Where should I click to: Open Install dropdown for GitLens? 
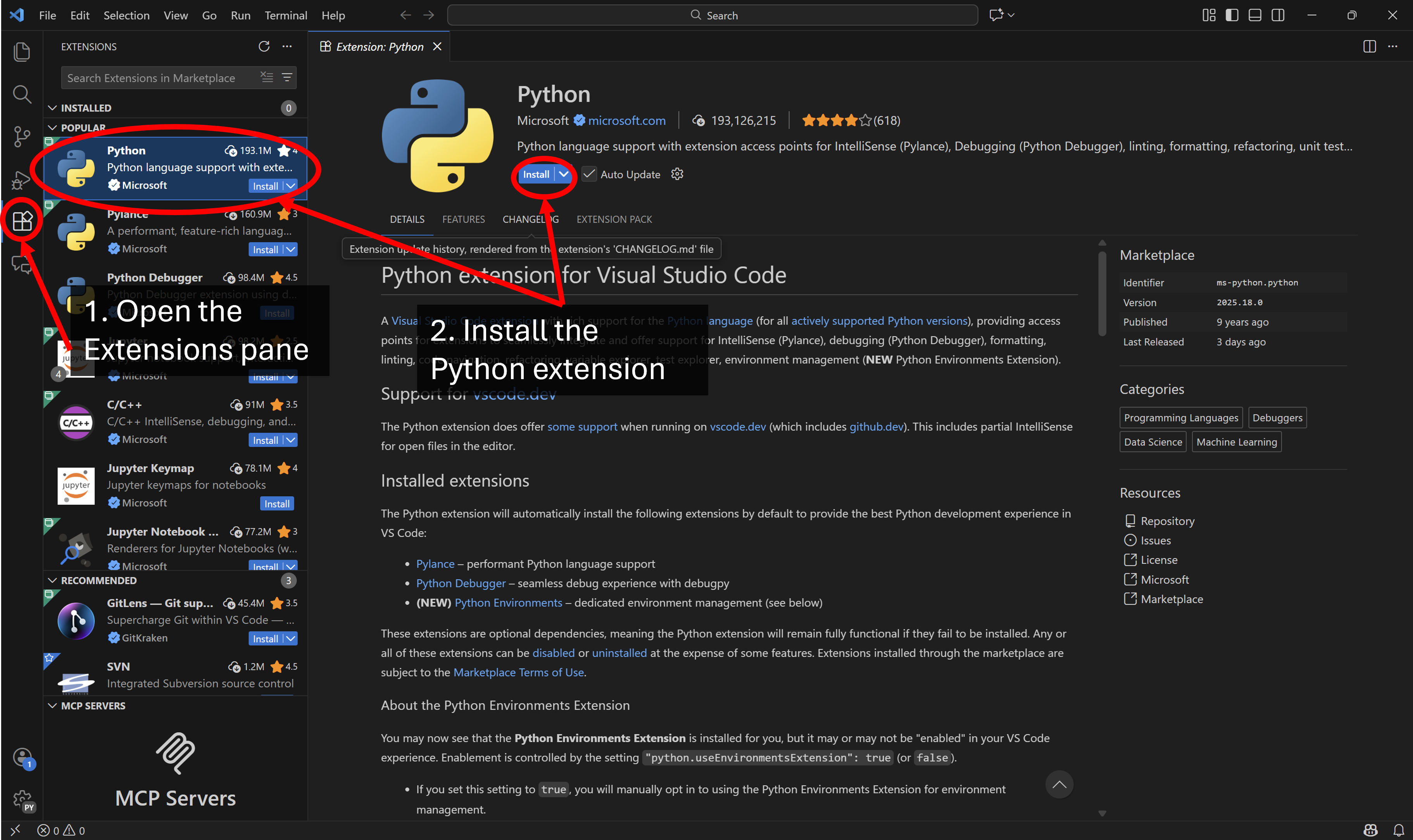click(x=290, y=639)
